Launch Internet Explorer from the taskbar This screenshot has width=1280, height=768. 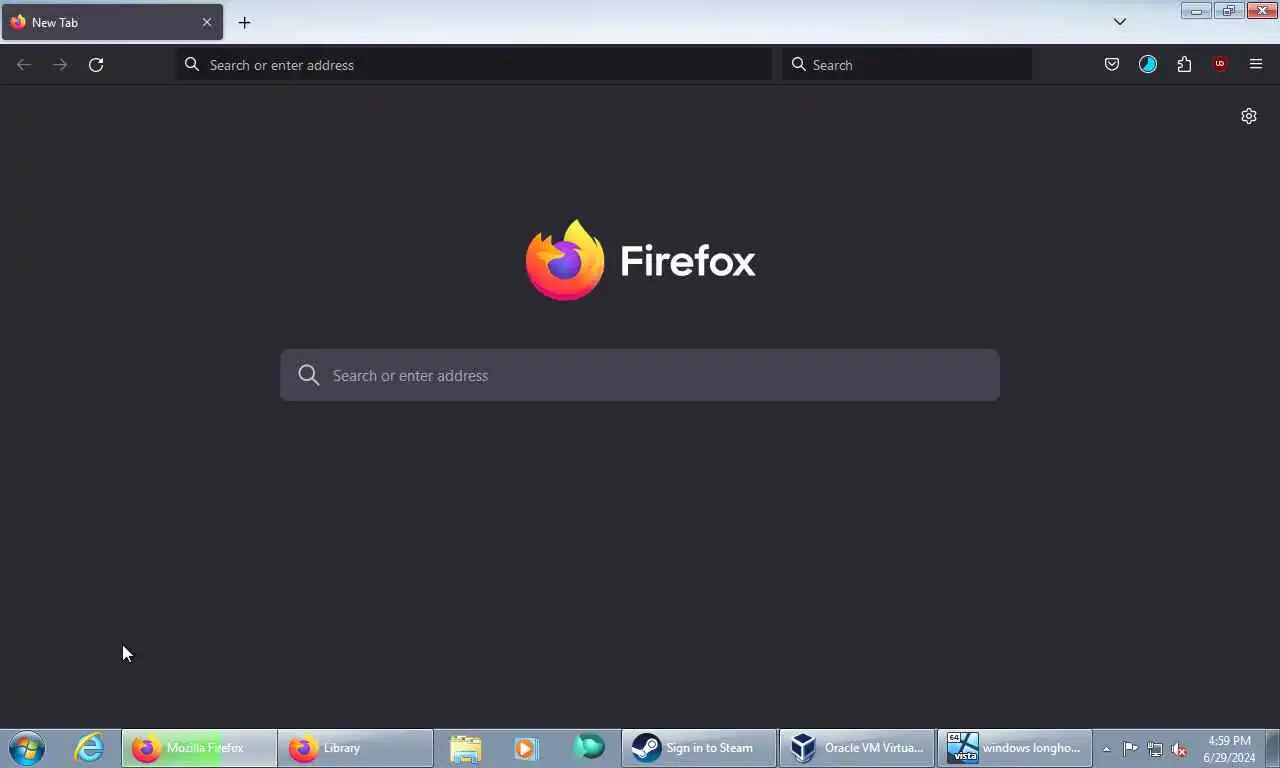pyautogui.click(x=89, y=748)
